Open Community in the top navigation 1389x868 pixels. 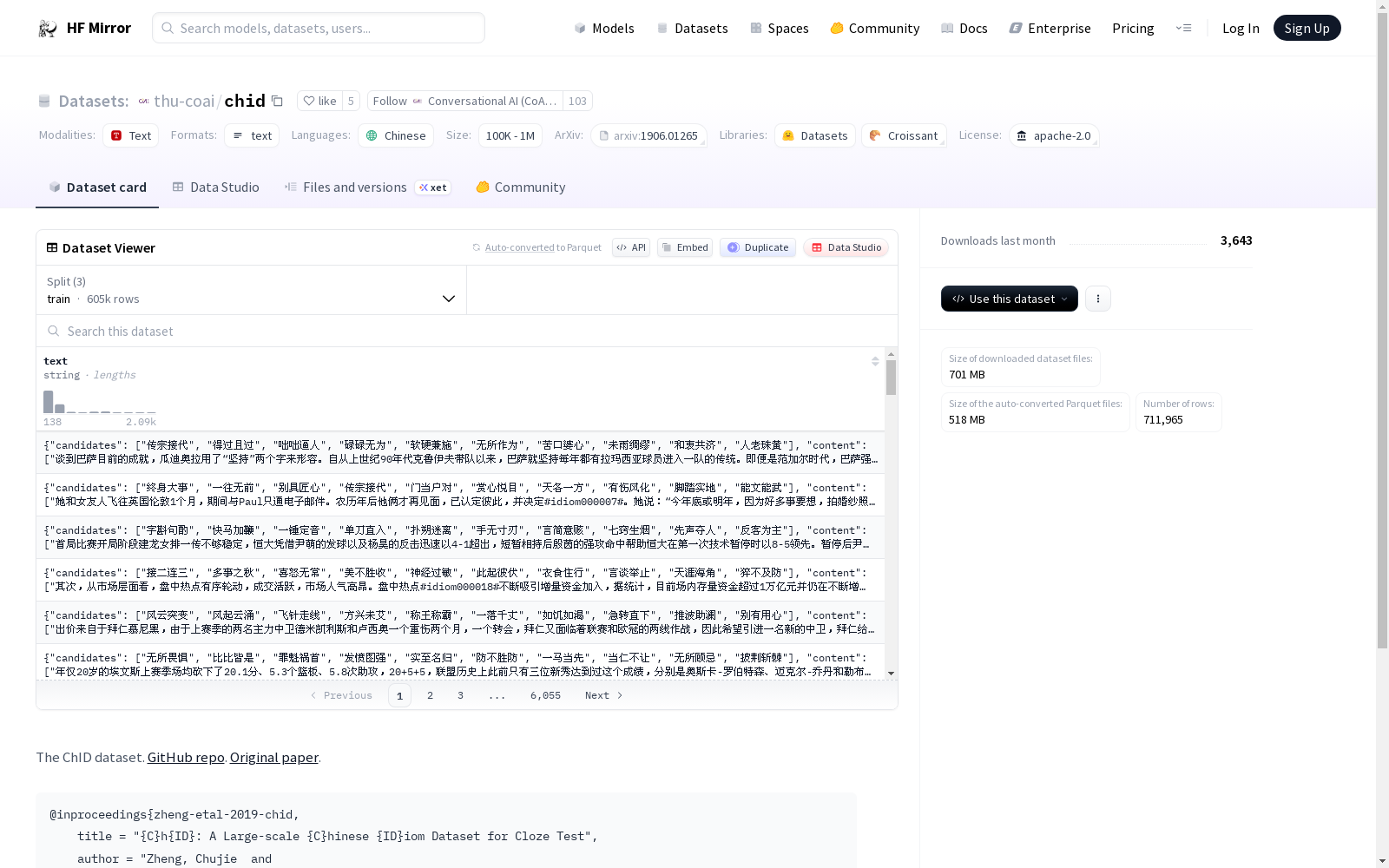(875, 29)
